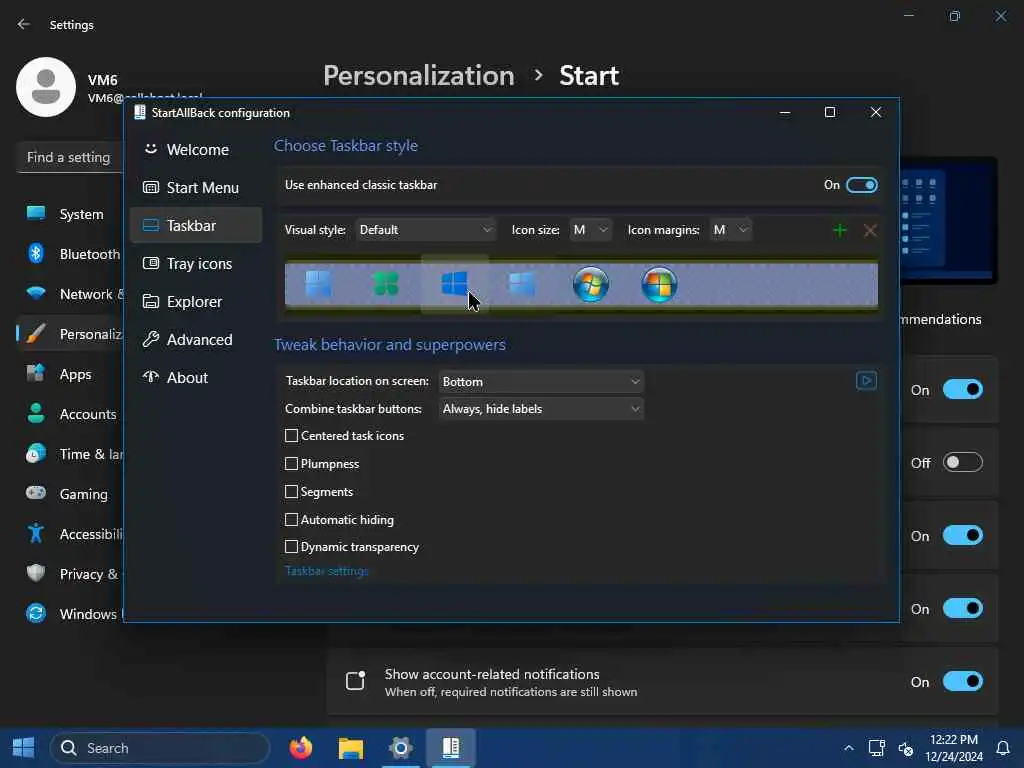Image resolution: width=1024 pixels, height=768 pixels.
Task: Click the play preview icon near Taskbar location
Action: point(866,381)
